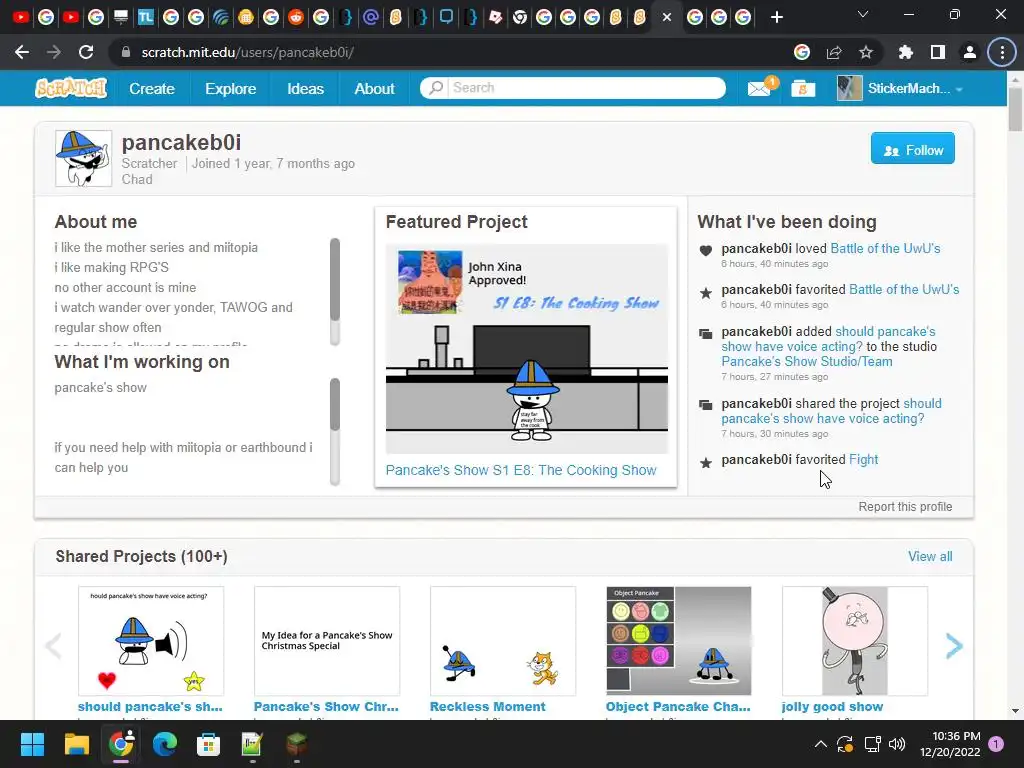The image size is (1024, 768).
Task: Open voice acting project thumbnail
Action: point(151,641)
